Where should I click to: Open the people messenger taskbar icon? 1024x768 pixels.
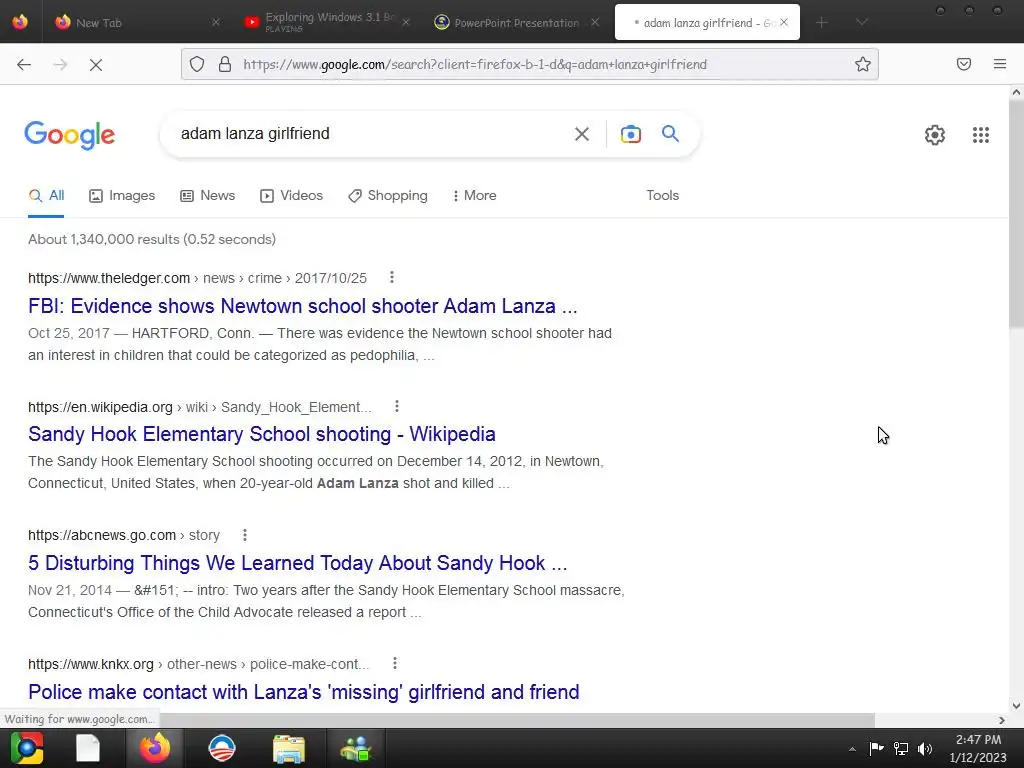coord(356,749)
